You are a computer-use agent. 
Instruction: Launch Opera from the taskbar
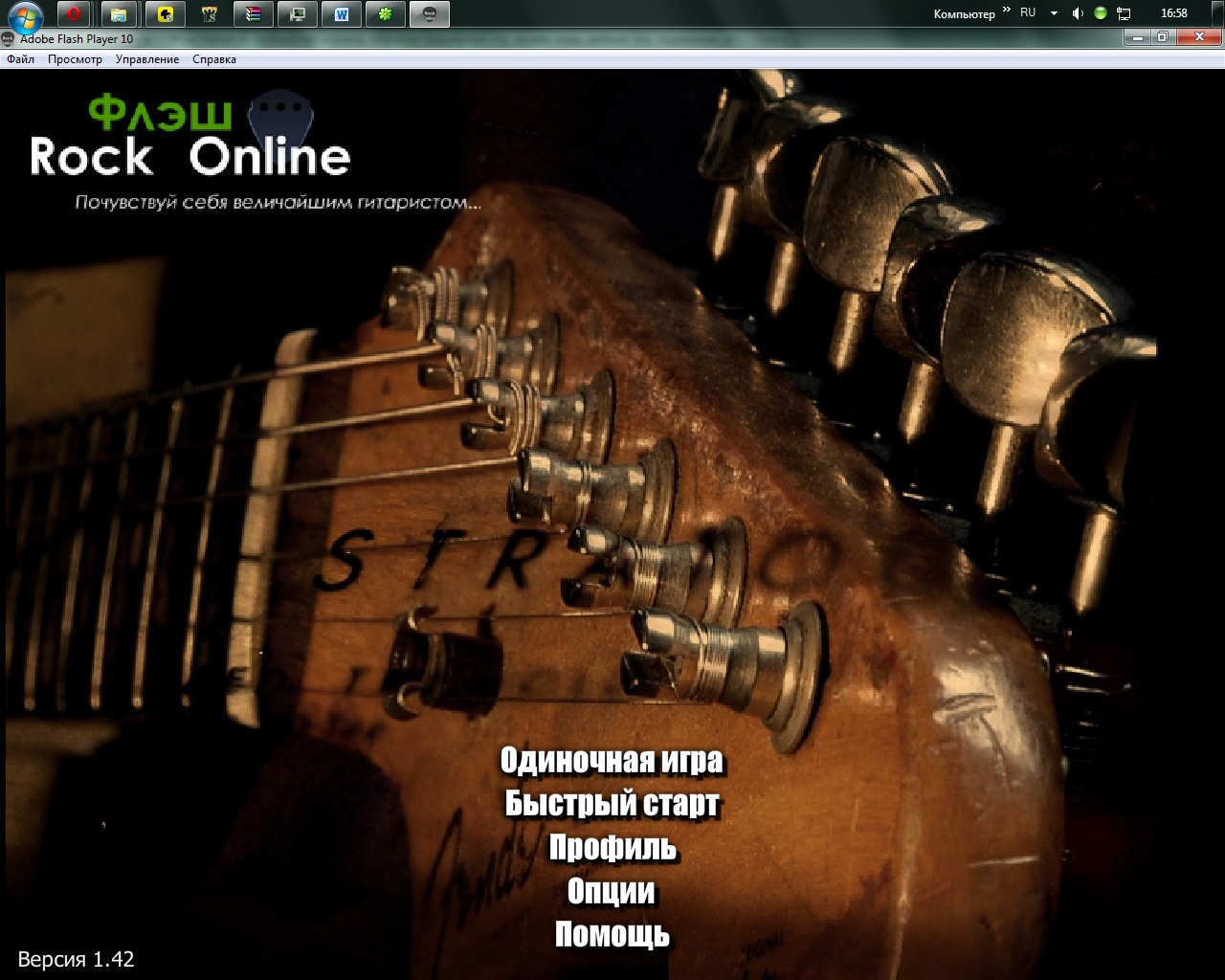pos(74,14)
